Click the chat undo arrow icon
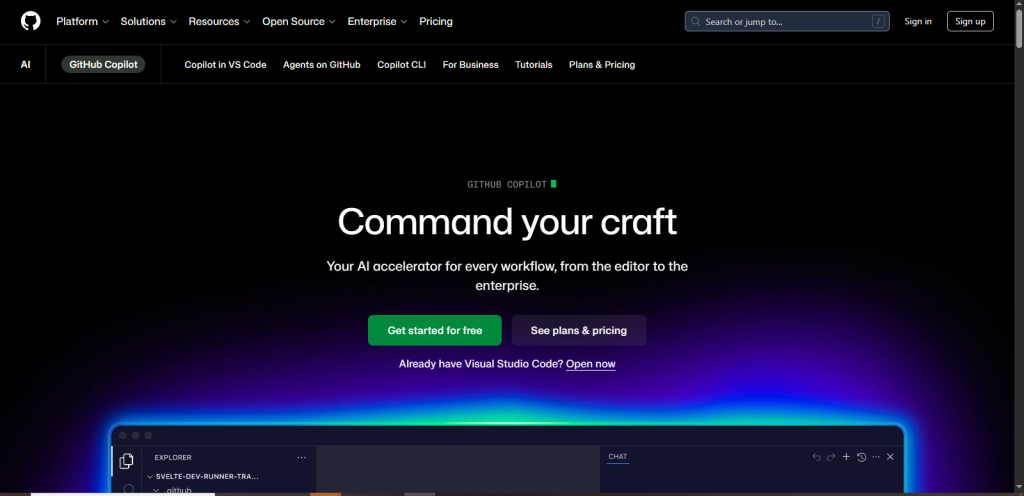The width and height of the screenshot is (1024, 496). click(816, 457)
